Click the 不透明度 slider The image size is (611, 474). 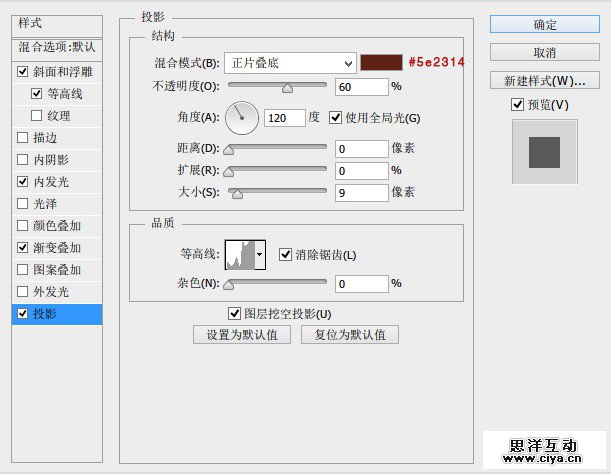(278, 88)
